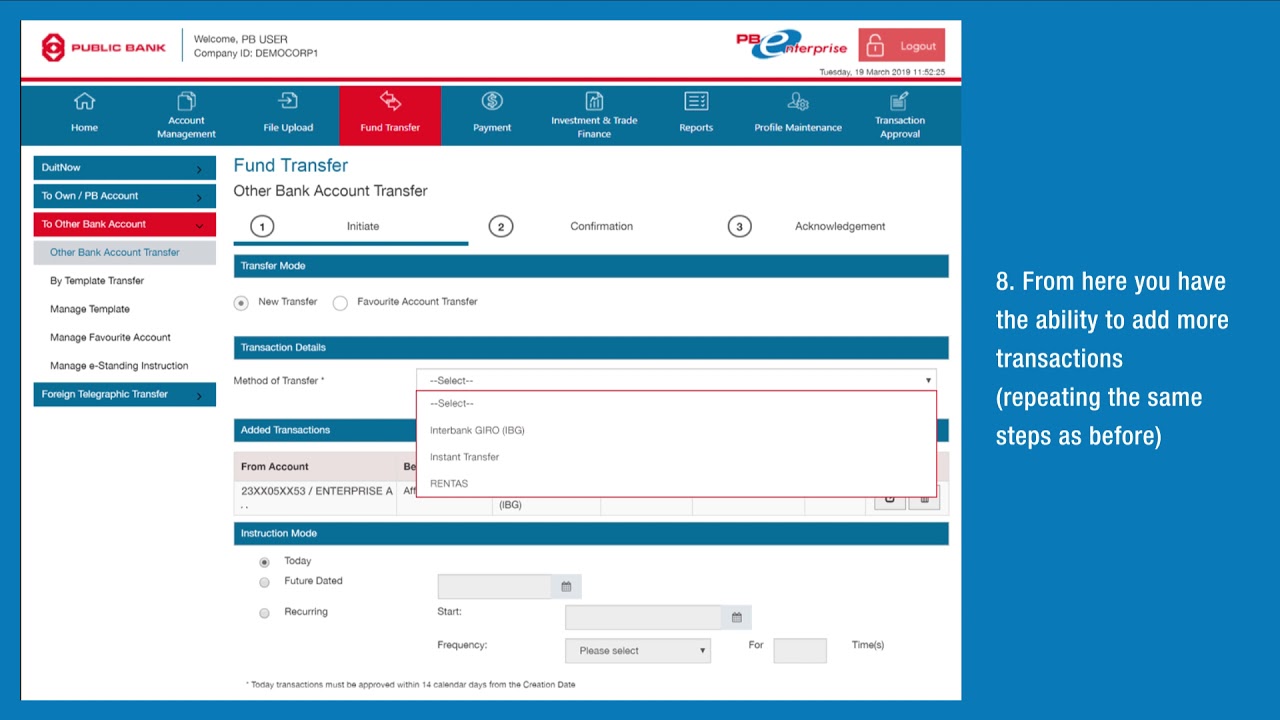Click the Transfer Mode section header
The height and width of the screenshot is (720, 1280).
click(x=591, y=266)
